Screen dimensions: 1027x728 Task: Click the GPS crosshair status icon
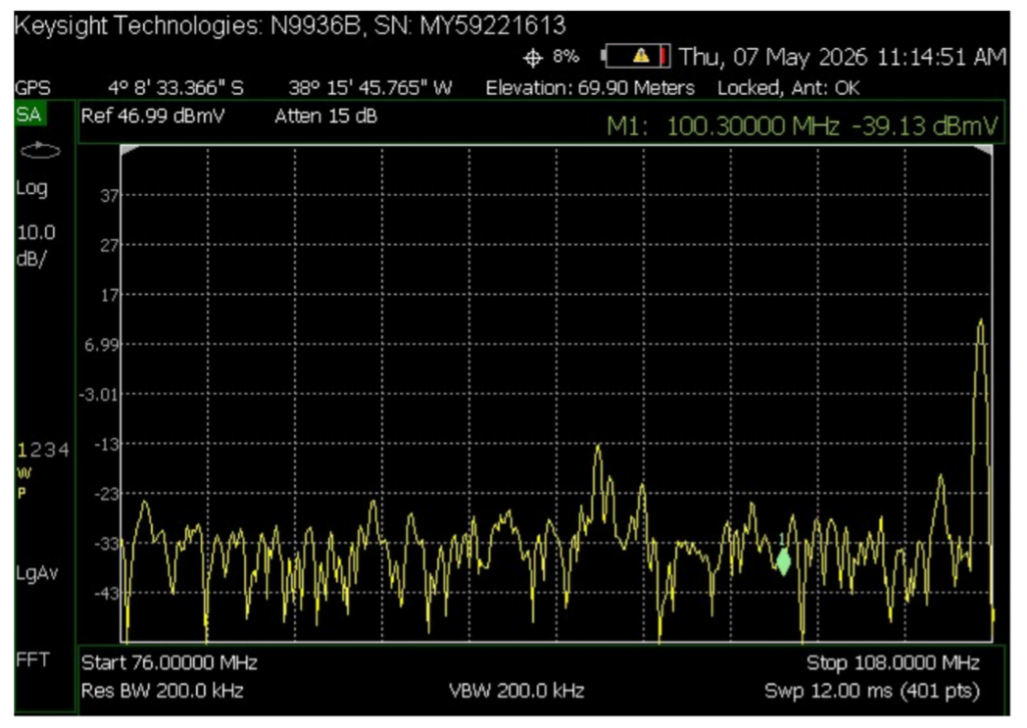532,58
